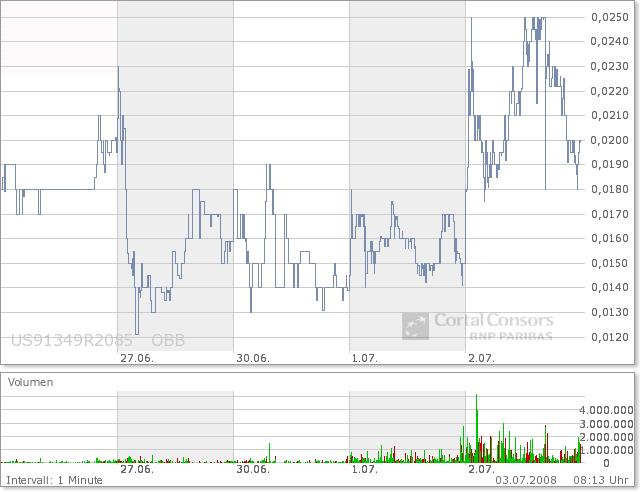Click the 30.06. date label under price chart
The image size is (640, 492).
click(253, 358)
